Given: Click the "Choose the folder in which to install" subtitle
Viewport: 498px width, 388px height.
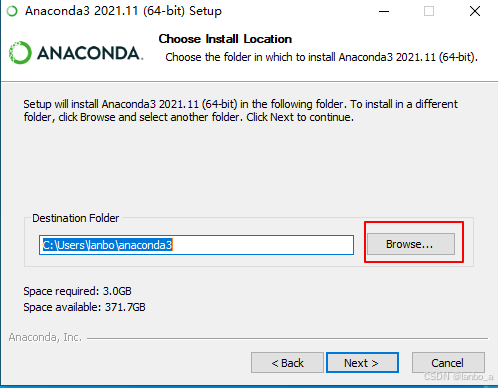Looking at the screenshot, I should pyautogui.click(x=322, y=57).
